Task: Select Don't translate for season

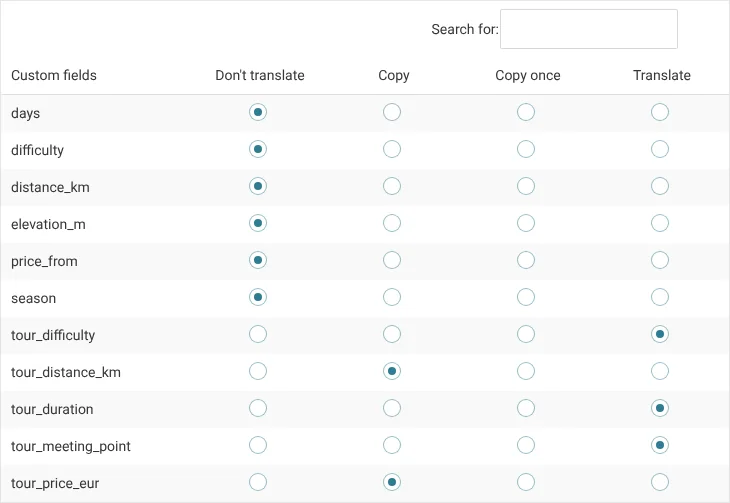Action: pyautogui.click(x=258, y=297)
